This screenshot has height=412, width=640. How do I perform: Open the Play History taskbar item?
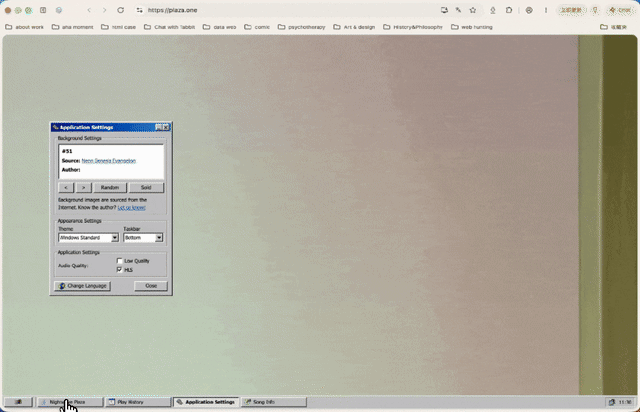pos(138,402)
